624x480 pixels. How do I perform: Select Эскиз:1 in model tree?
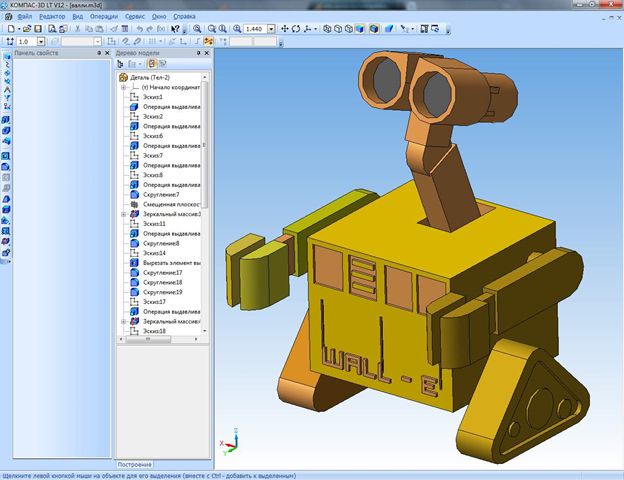[x=153, y=97]
